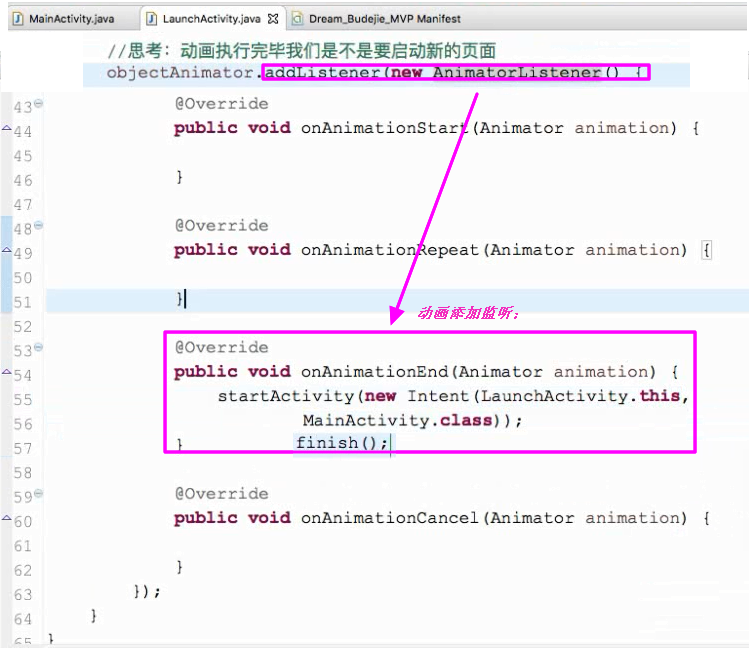Click AnimatorListener type name in addListener call
The width and height of the screenshot is (749, 648).
click(x=517, y=73)
